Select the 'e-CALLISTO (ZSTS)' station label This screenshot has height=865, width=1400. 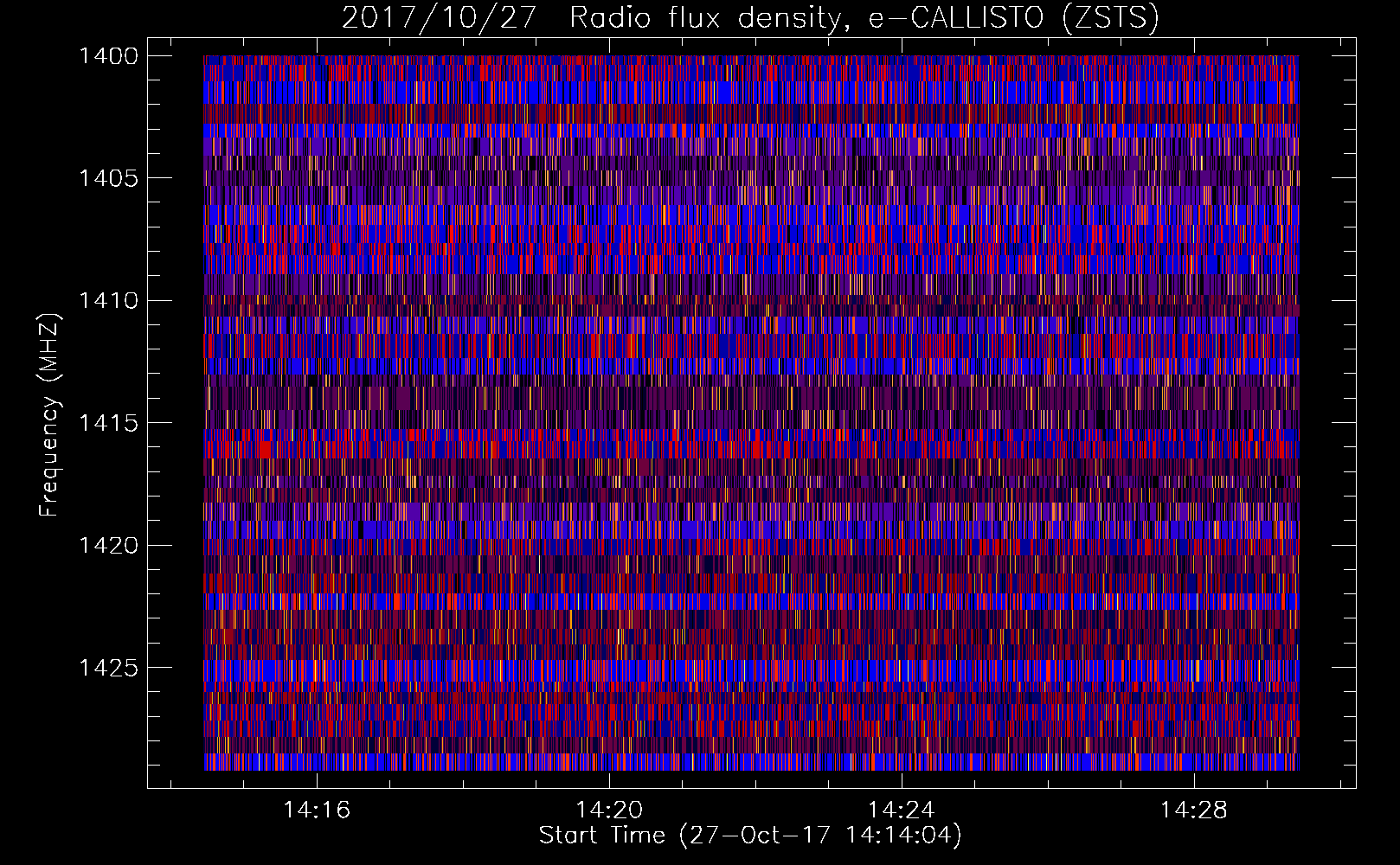click(x=1015, y=18)
